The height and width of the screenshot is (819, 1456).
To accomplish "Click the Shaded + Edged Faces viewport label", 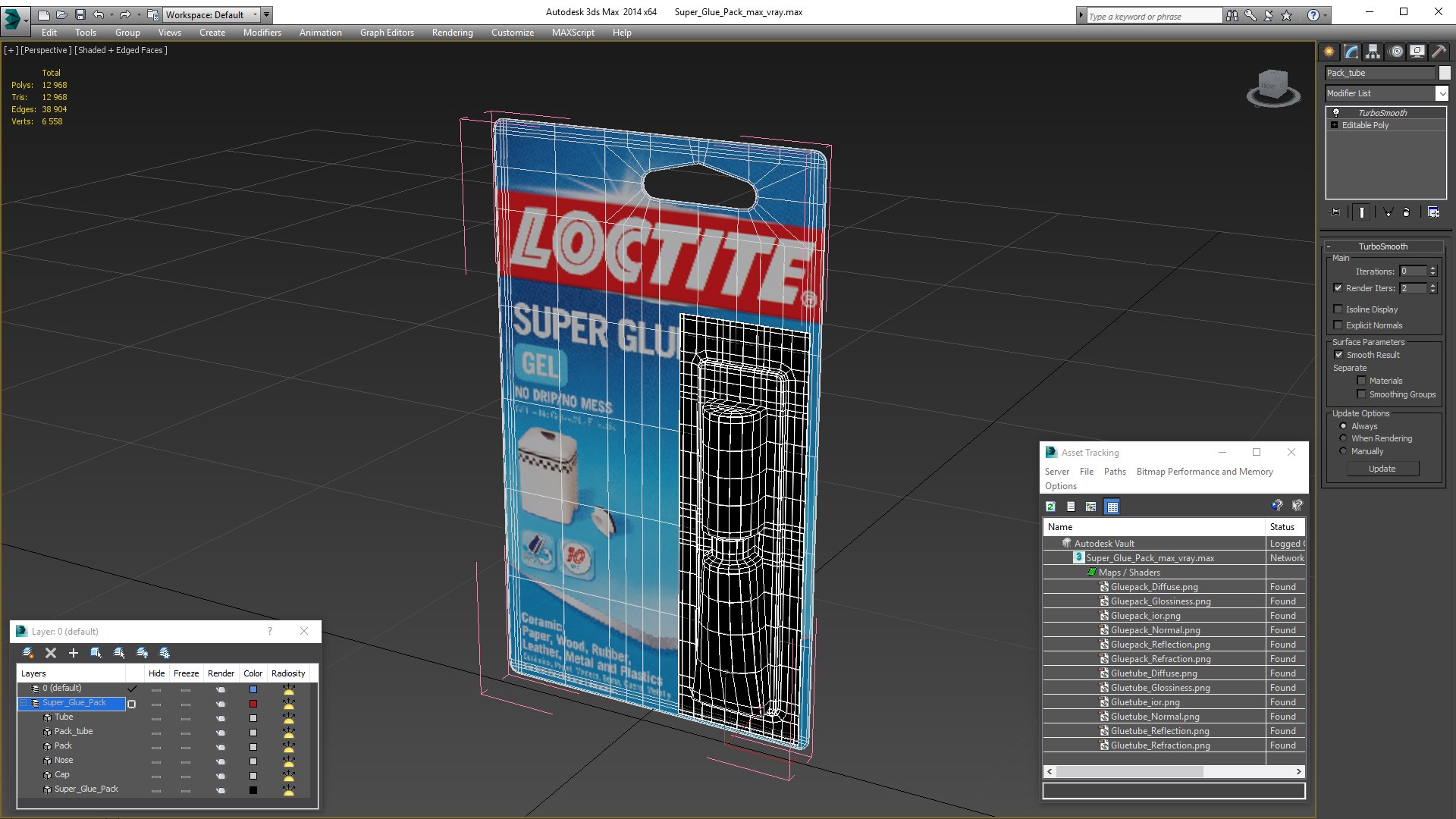I will click(x=121, y=50).
